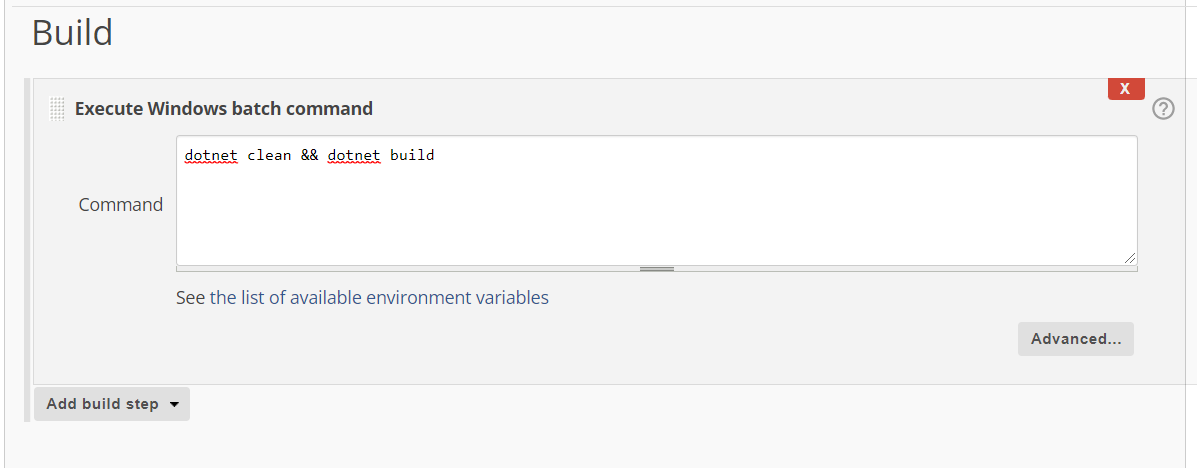Screen dimensions: 1197x468
Task: Delete the build step with red X
Action: 1125,89
